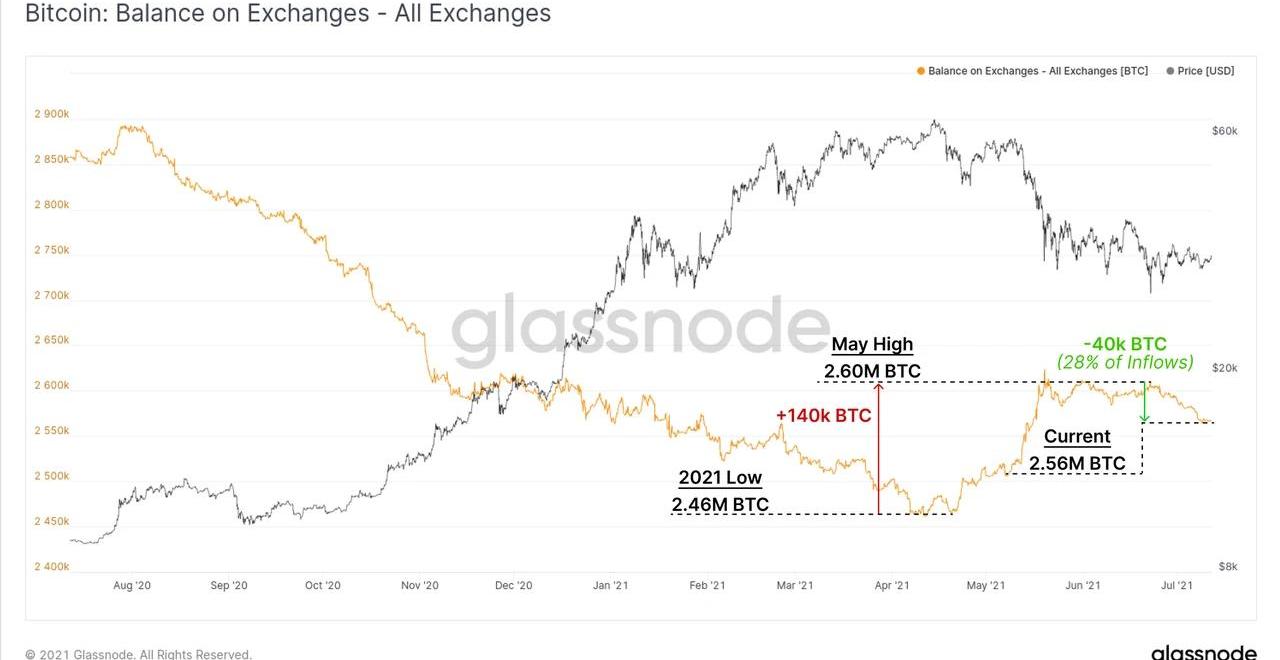
Task: Select the chart title Bitcoin: Balance on Exchanges
Action: pos(288,14)
